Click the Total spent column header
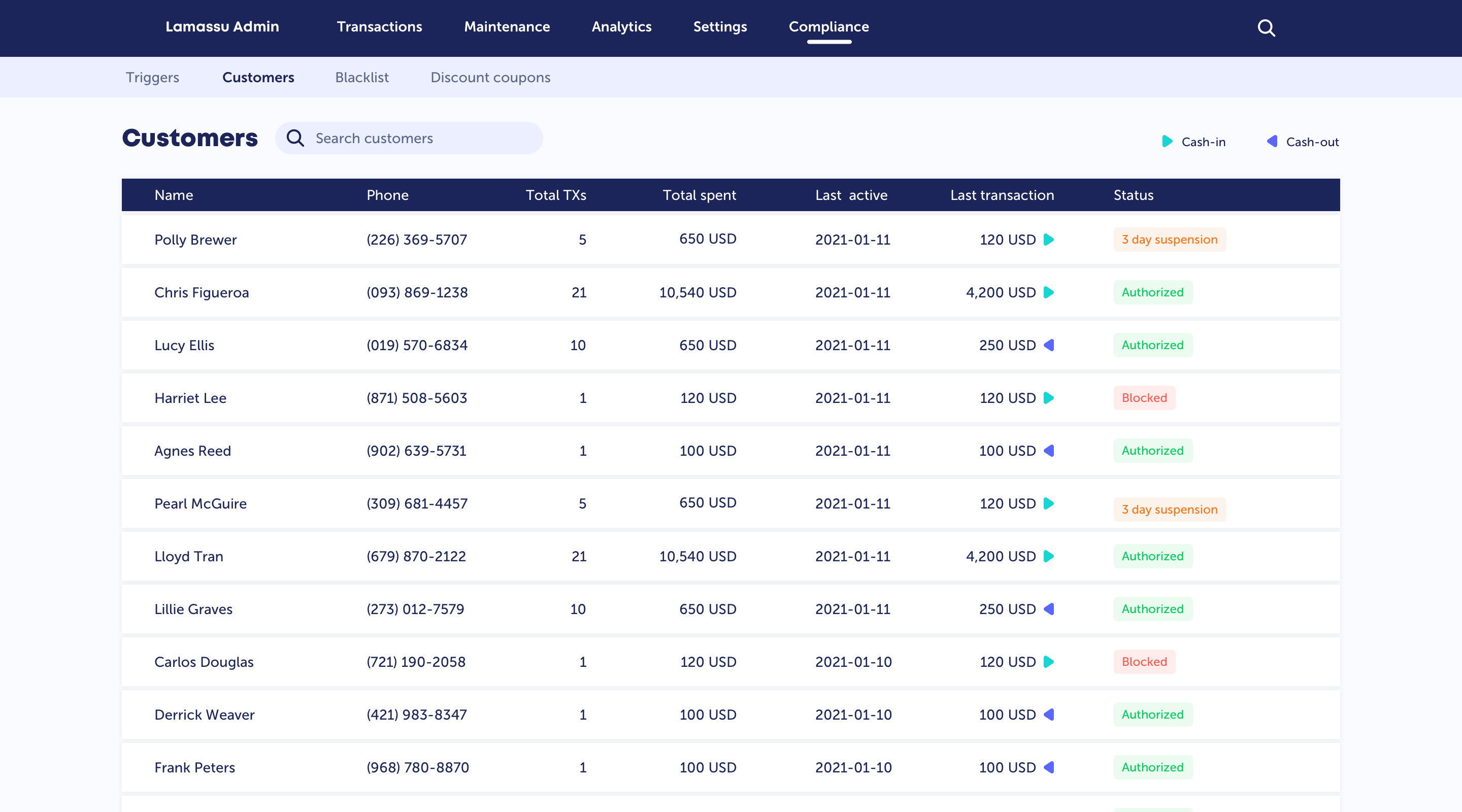This screenshot has height=812, width=1462. (699, 195)
